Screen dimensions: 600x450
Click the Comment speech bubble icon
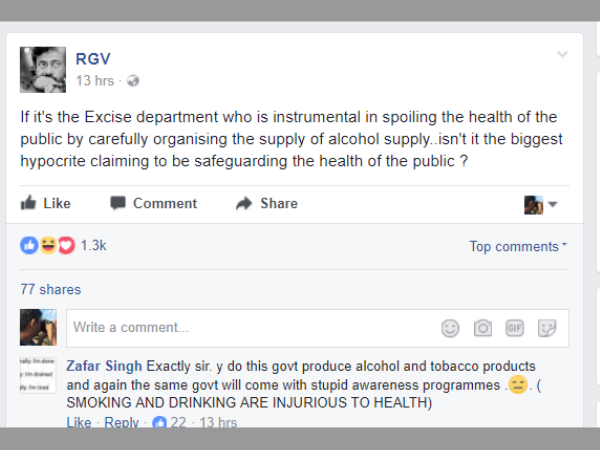118,203
